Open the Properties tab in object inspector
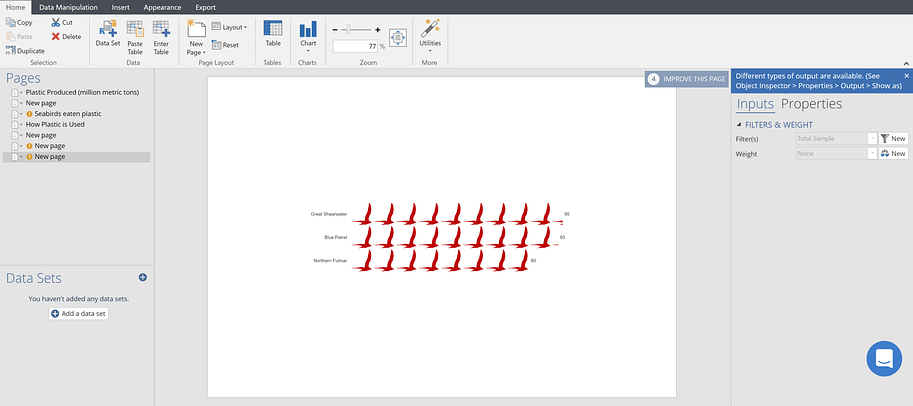Image resolution: width=913 pixels, height=406 pixels. (811, 104)
